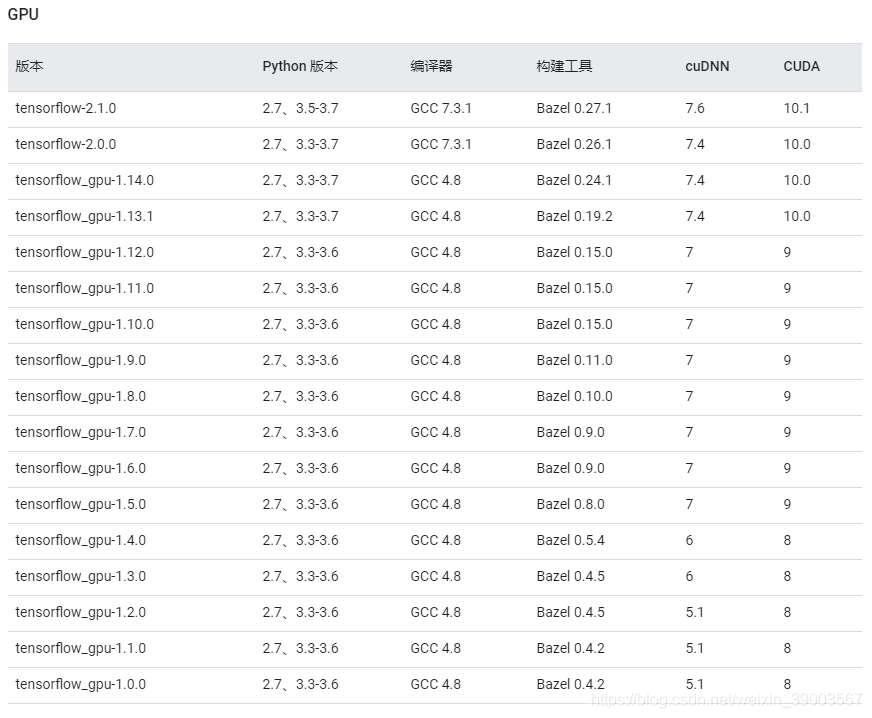Select the tensorflow_gpu-1.5.0 cell
Screen dimensions: 872x718
click(81, 504)
